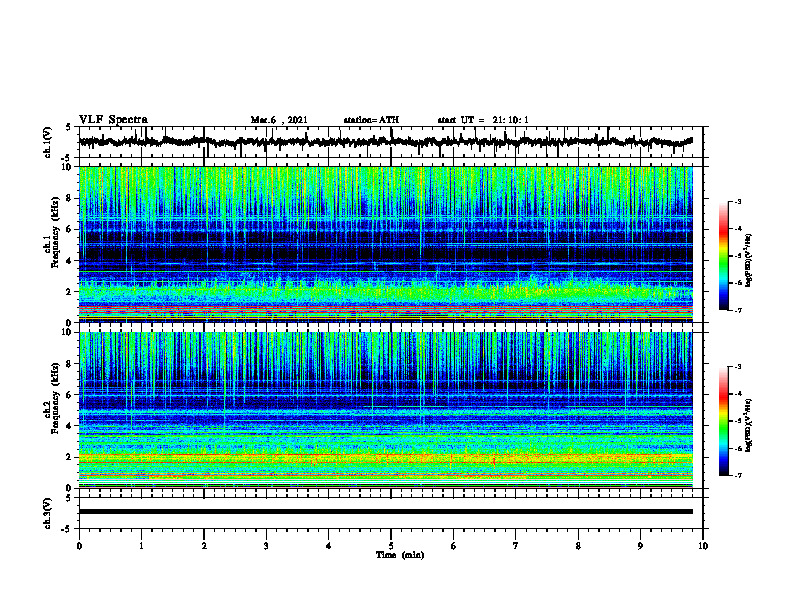The image size is (792, 612).
Task: Click the "ch.3(V)" axis label
Action: pos(47,513)
